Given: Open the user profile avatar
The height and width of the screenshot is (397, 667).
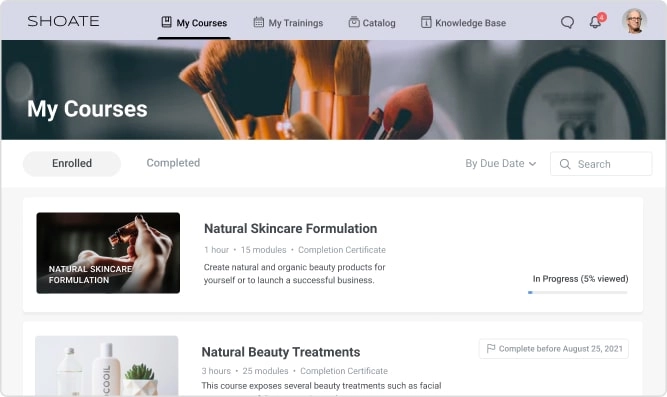Looking at the screenshot, I should 634,21.
